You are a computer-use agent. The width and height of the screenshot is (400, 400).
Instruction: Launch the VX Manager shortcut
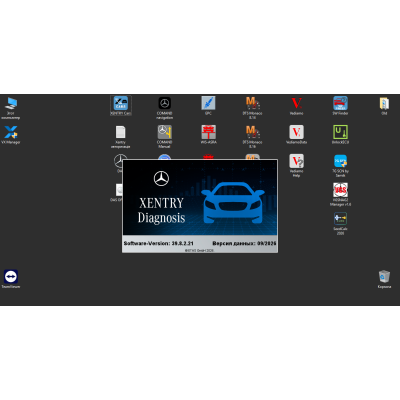click(11, 135)
